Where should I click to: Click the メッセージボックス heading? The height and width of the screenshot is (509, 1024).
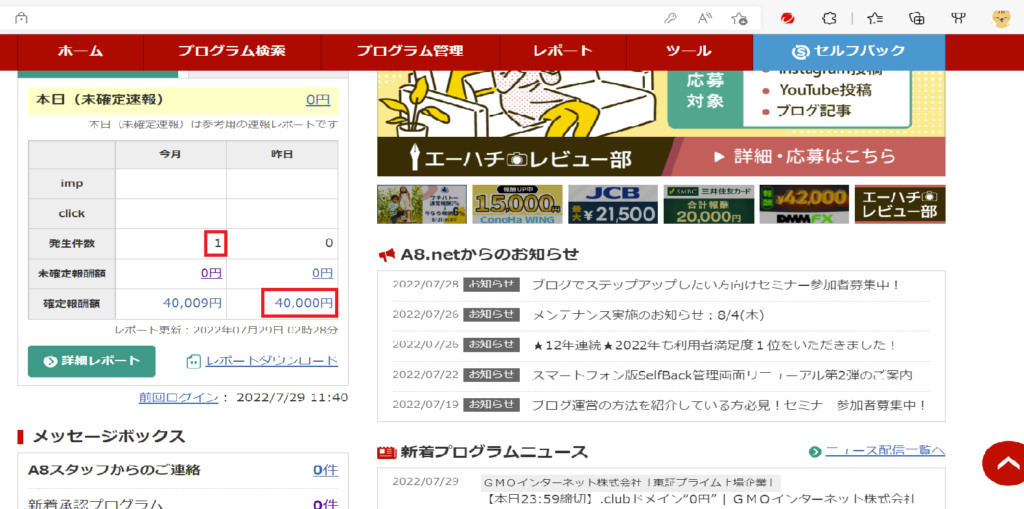[109, 436]
